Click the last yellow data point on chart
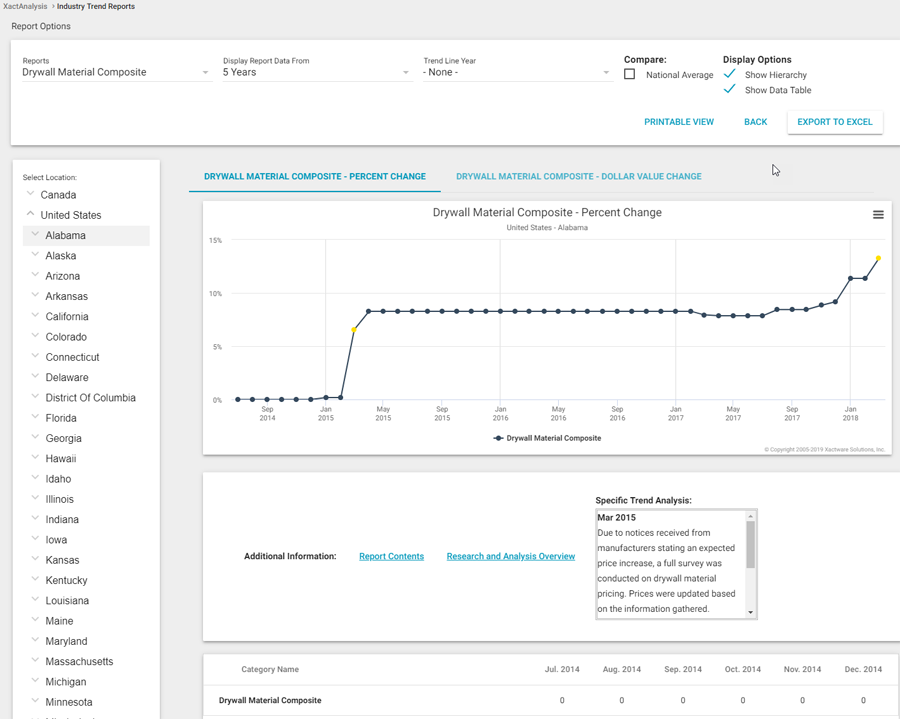The height and width of the screenshot is (719, 900). click(879, 259)
